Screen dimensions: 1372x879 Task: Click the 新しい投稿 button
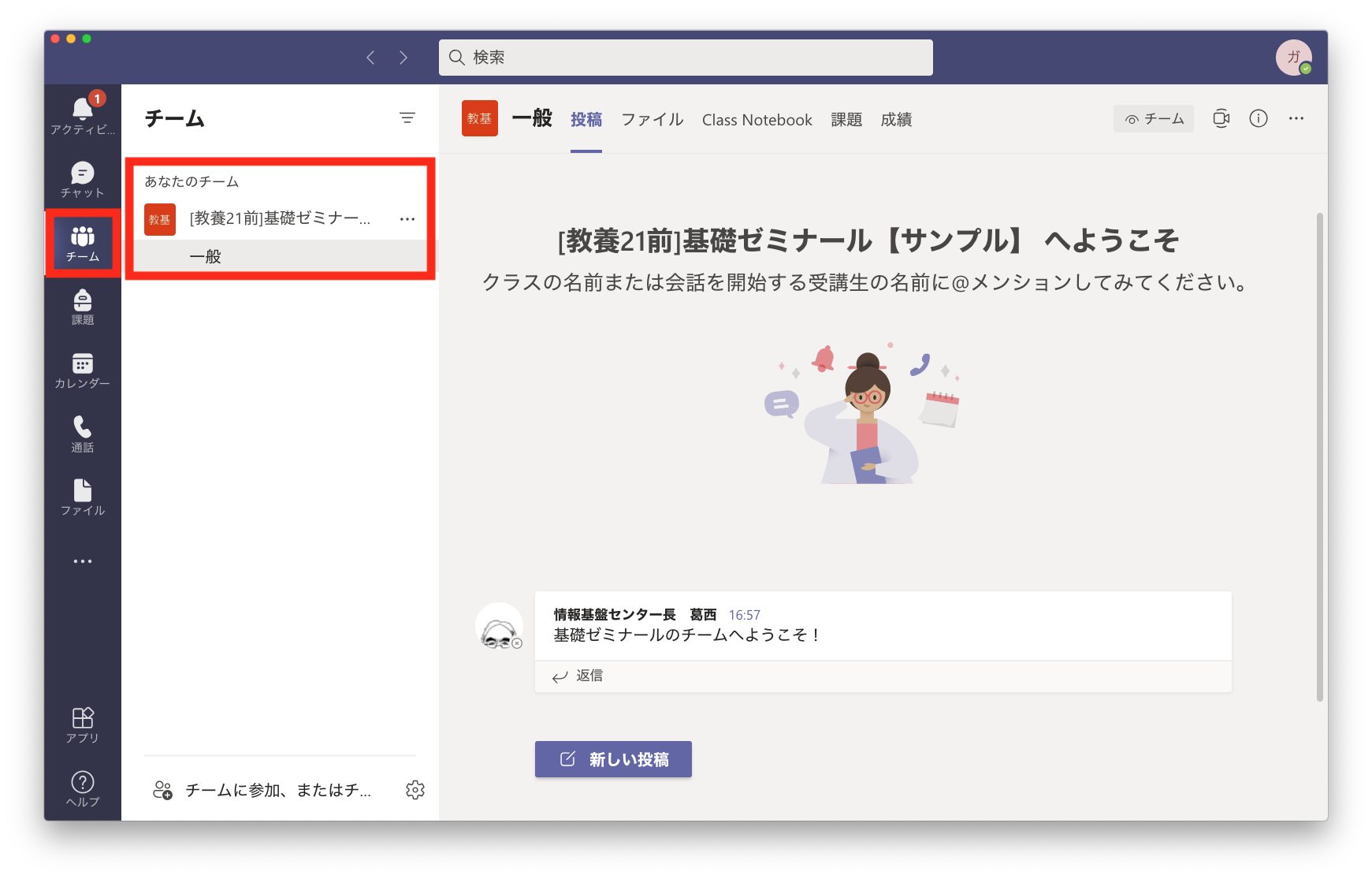pos(613,759)
